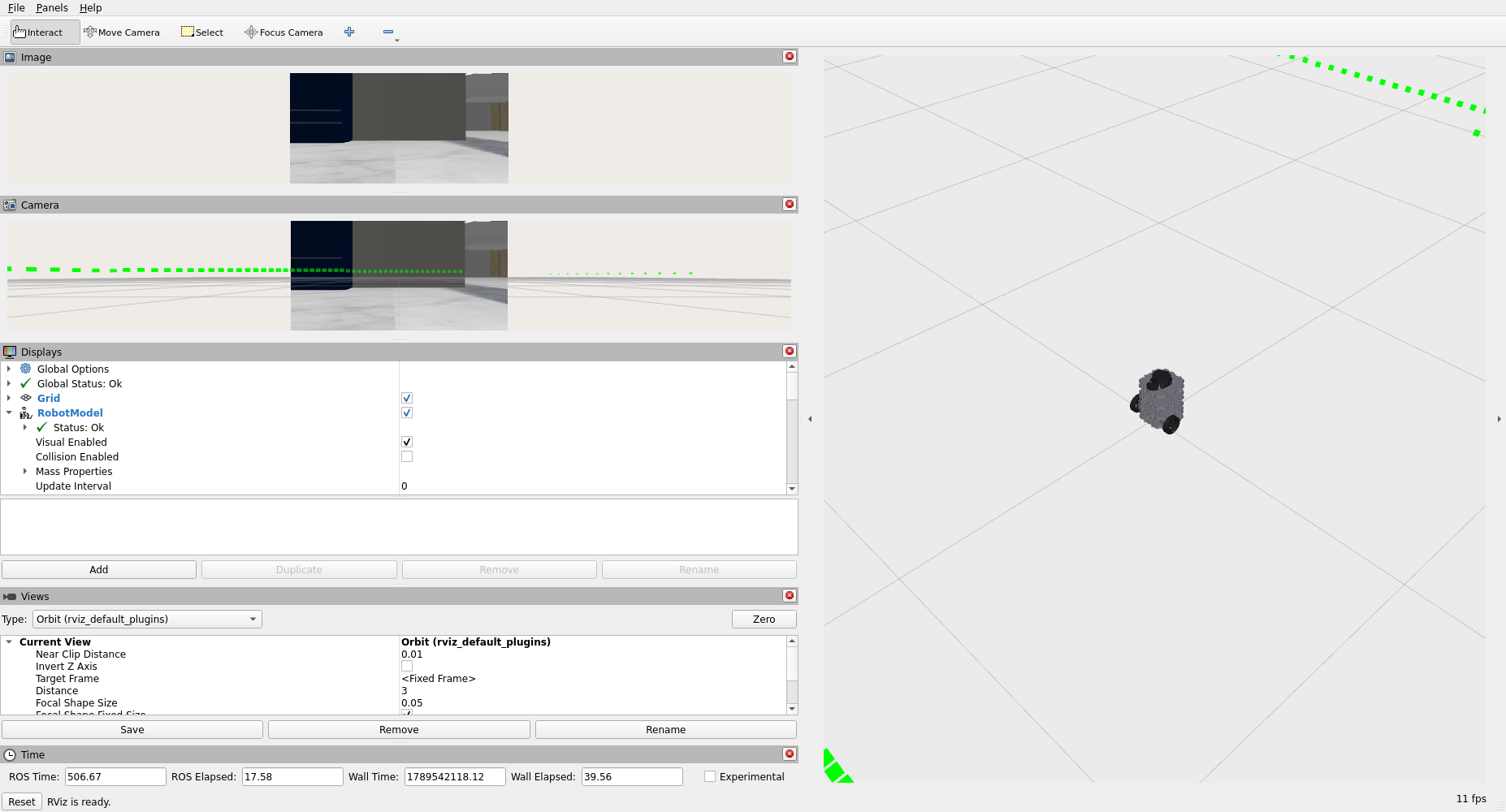Select the Interact tool
The image size is (1506, 812).
[x=45, y=32]
